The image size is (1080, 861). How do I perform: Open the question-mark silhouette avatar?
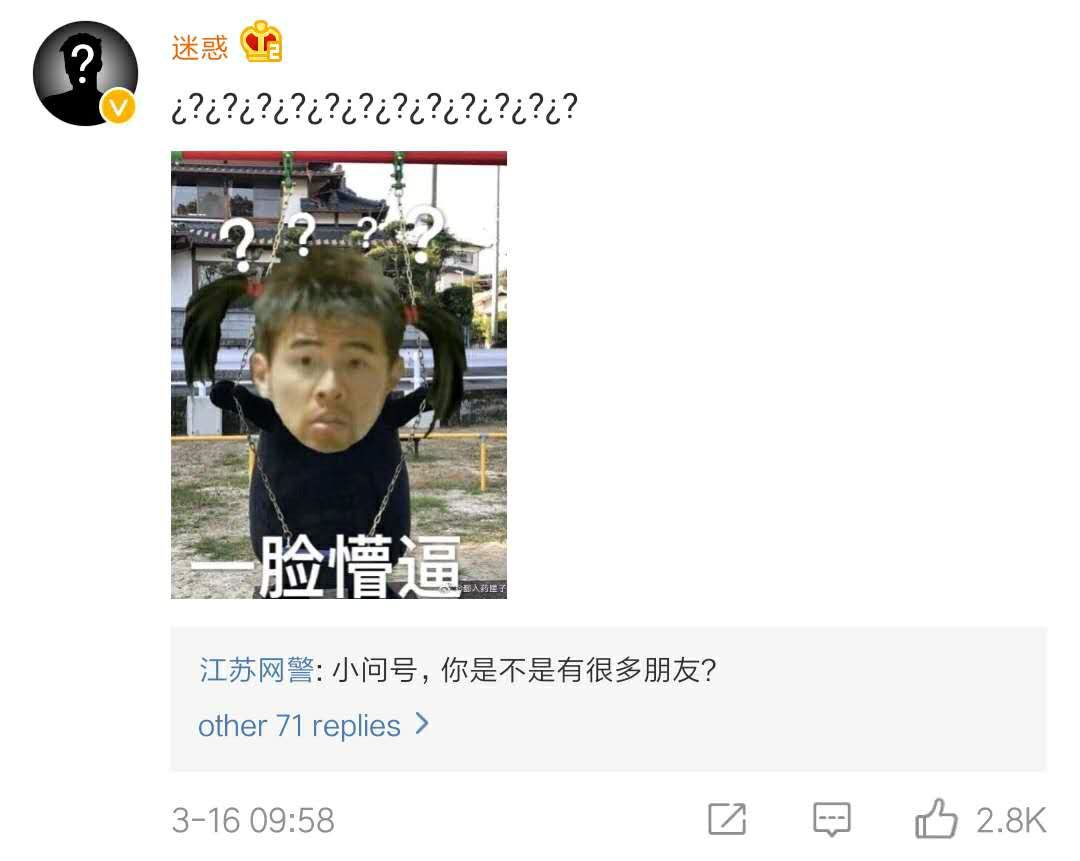(85, 74)
